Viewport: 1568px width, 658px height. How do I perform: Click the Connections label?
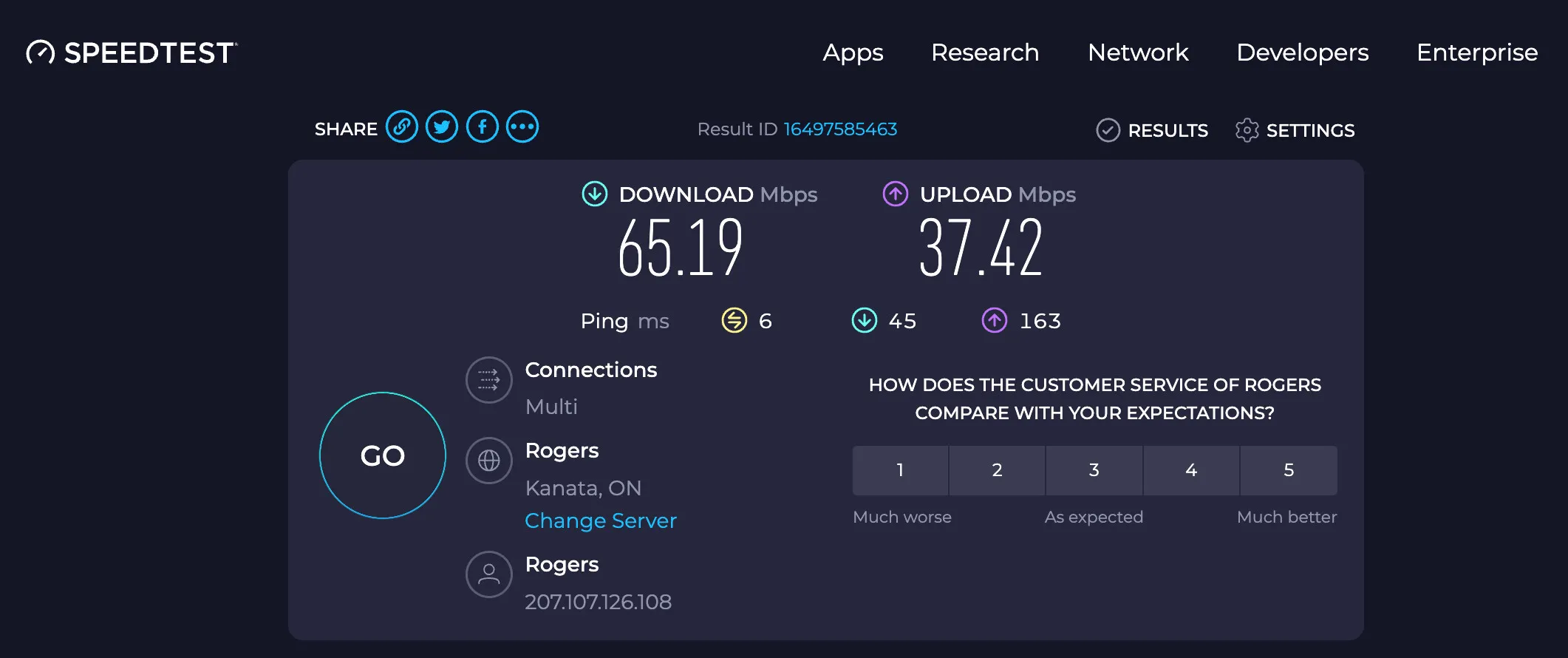click(591, 370)
